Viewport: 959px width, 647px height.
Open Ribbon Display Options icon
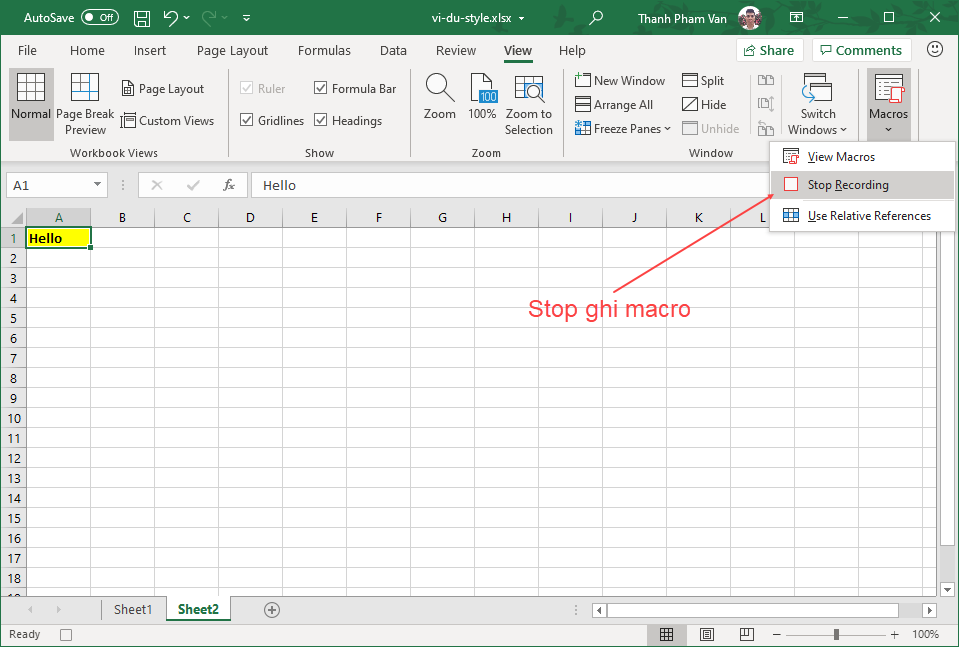click(796, 18)
